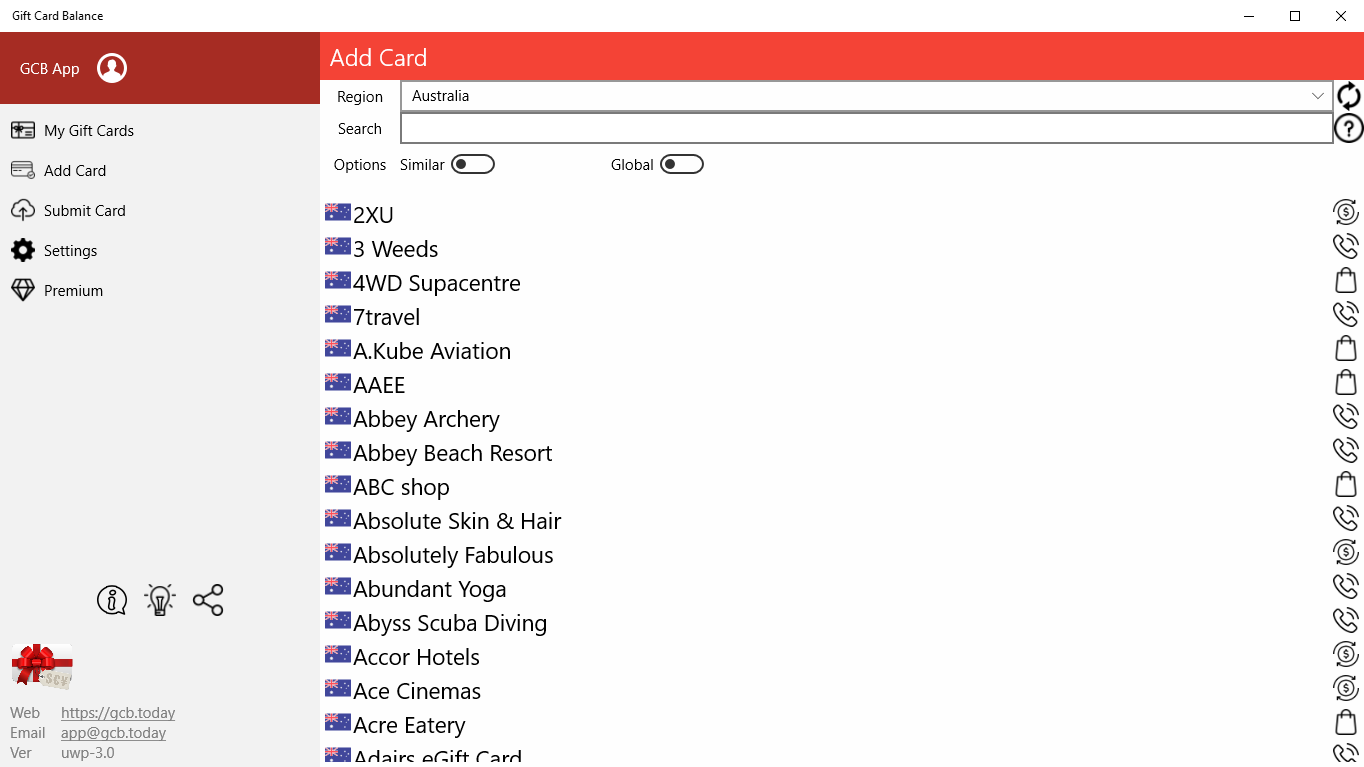Click the user profile icon beside GCB App
The width and height of the screenshot is (1364, 767).
pos(112,68)
